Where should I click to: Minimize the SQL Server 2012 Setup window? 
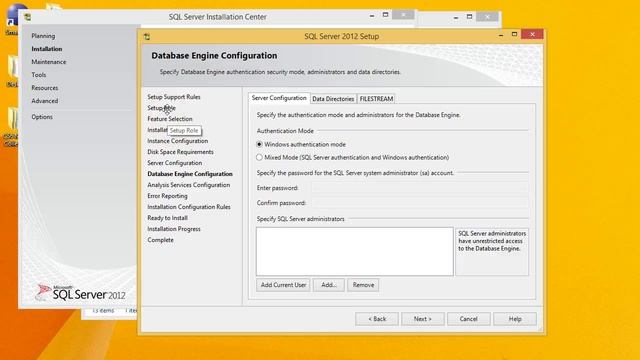[x=501, y=36]
